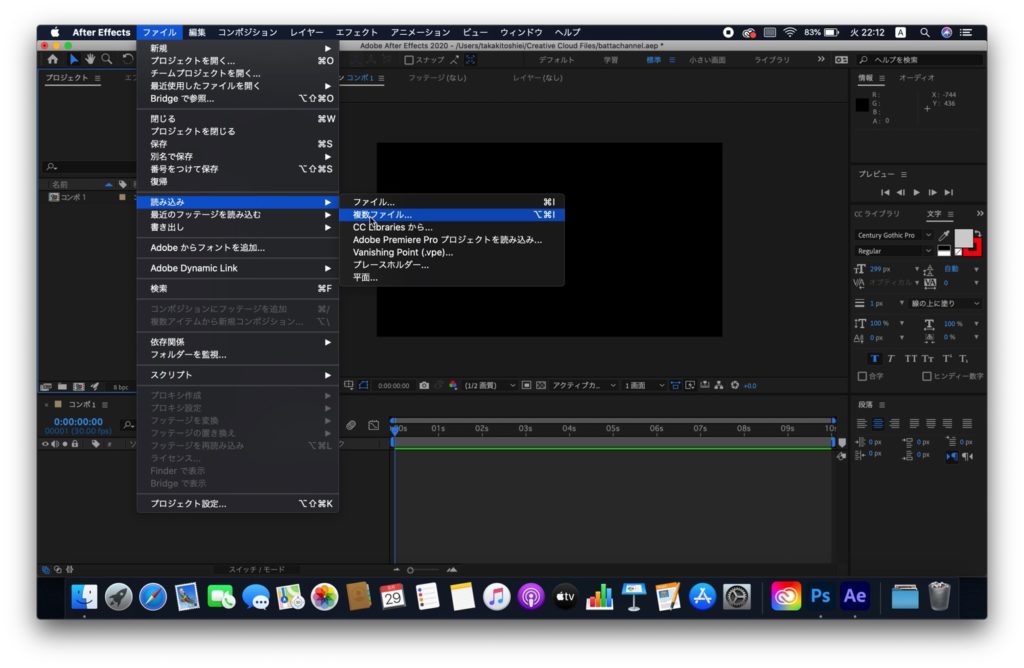
Task: Select the 小さい画面 workspace
Action: pyautogui.click(x=707, y=60)
